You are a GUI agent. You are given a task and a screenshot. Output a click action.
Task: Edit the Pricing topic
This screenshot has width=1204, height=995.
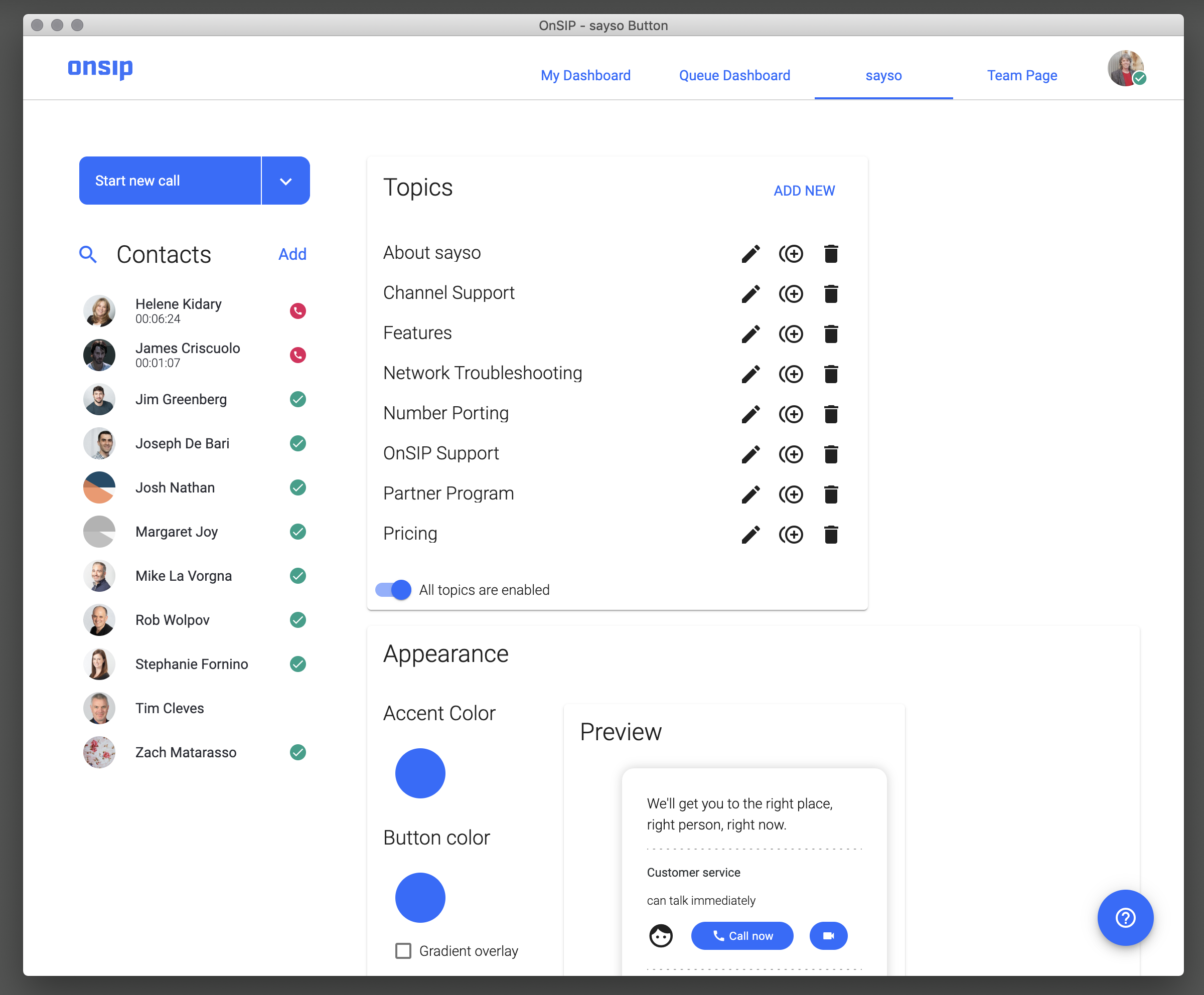point(750,534)
